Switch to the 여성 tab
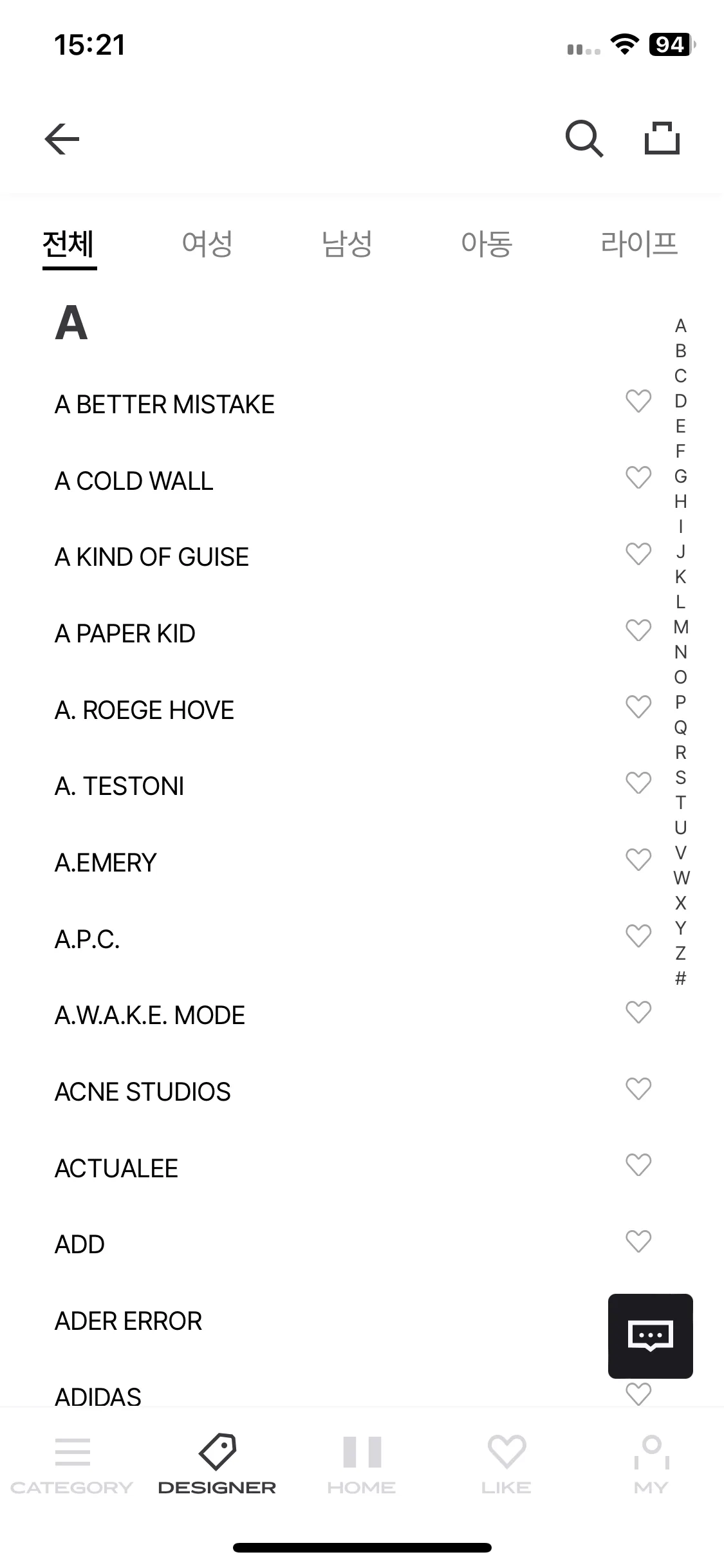This screenshot has height=1568, width=724. [x=207, y=244]
